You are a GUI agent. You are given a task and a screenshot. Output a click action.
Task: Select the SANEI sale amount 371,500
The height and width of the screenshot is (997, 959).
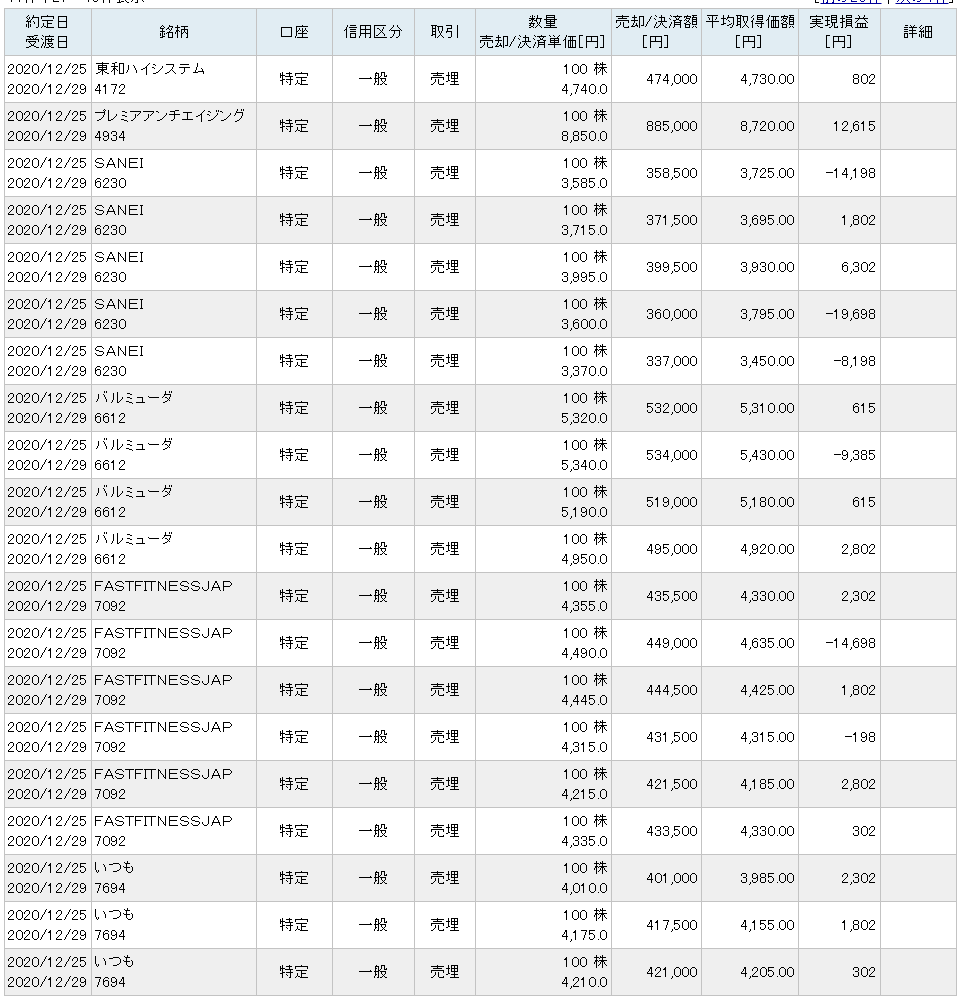(672, 220)
